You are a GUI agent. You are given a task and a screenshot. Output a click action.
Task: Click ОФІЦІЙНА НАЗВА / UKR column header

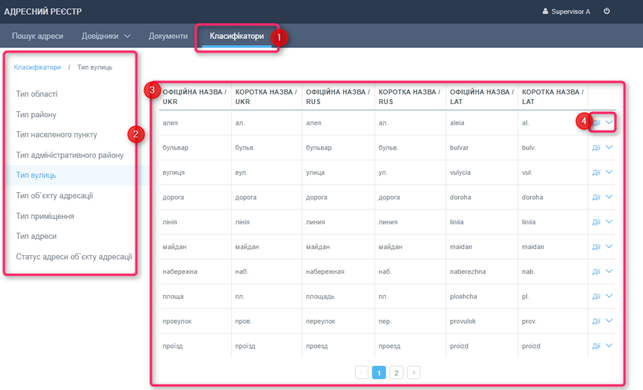[195, 97]
